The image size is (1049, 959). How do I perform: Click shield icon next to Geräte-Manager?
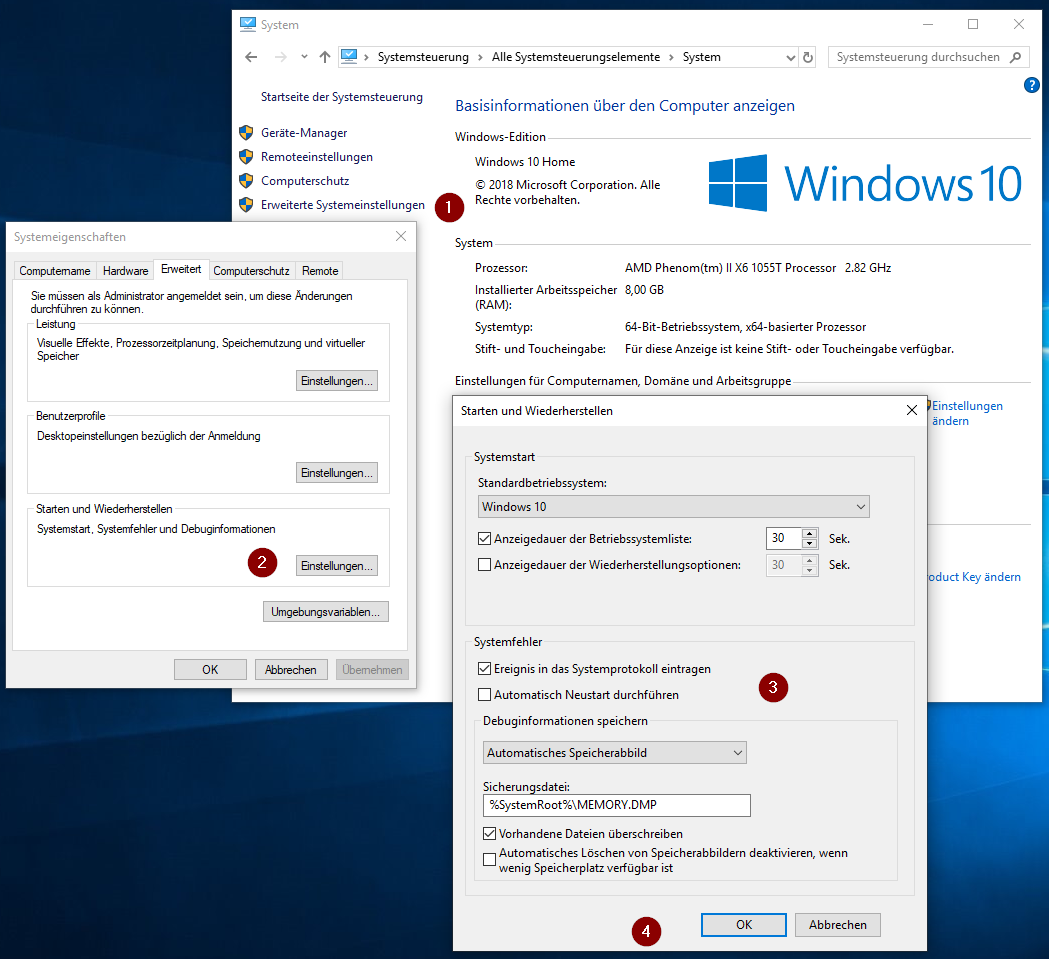pyautogui.click(x=246, y=133)
